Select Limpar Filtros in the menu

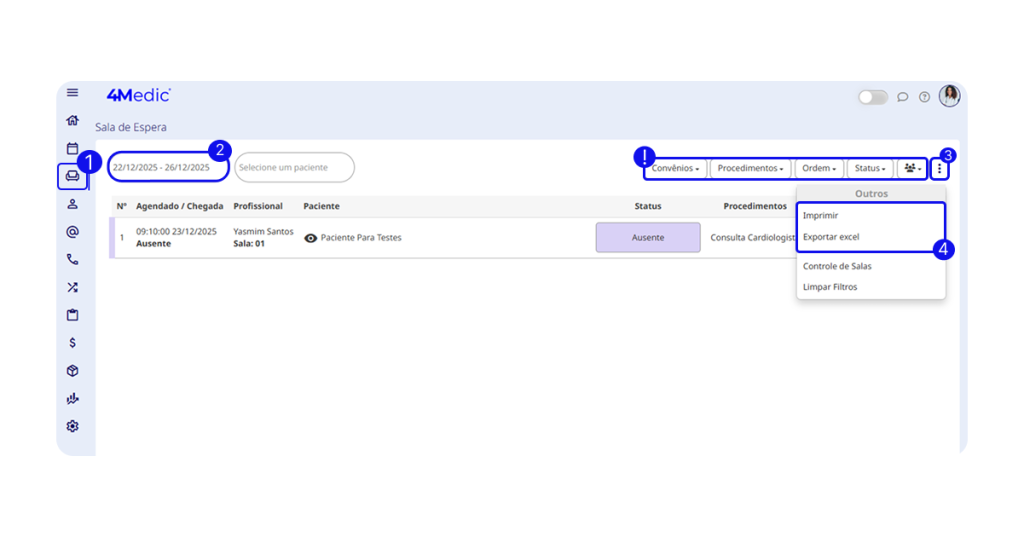click(x=830, y=287)
